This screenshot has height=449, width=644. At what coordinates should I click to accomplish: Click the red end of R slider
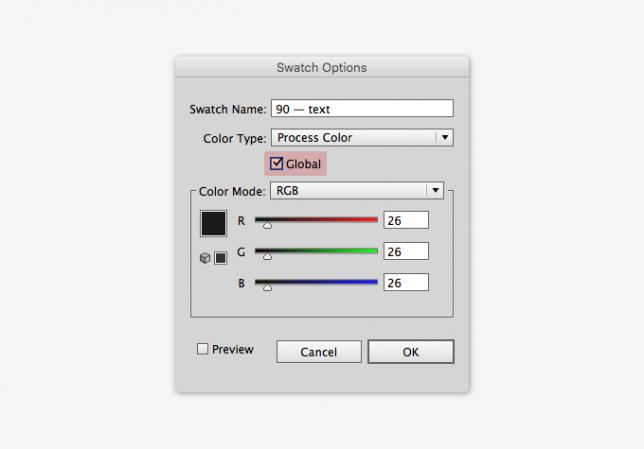tap(374, 220)
